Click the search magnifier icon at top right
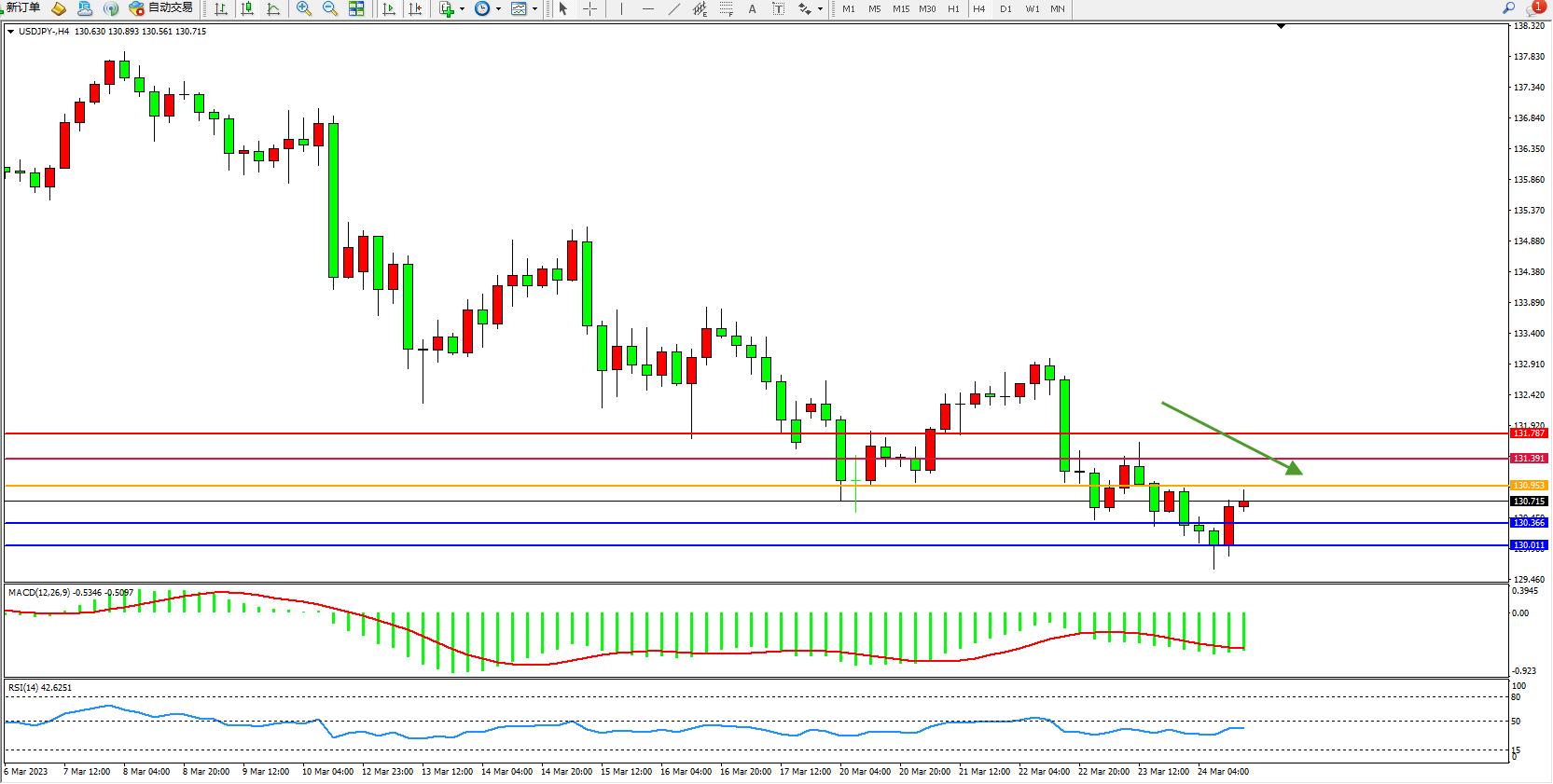Image resolution: width=1553 pixels, height=784 pixels. (x=1508, y=7)
